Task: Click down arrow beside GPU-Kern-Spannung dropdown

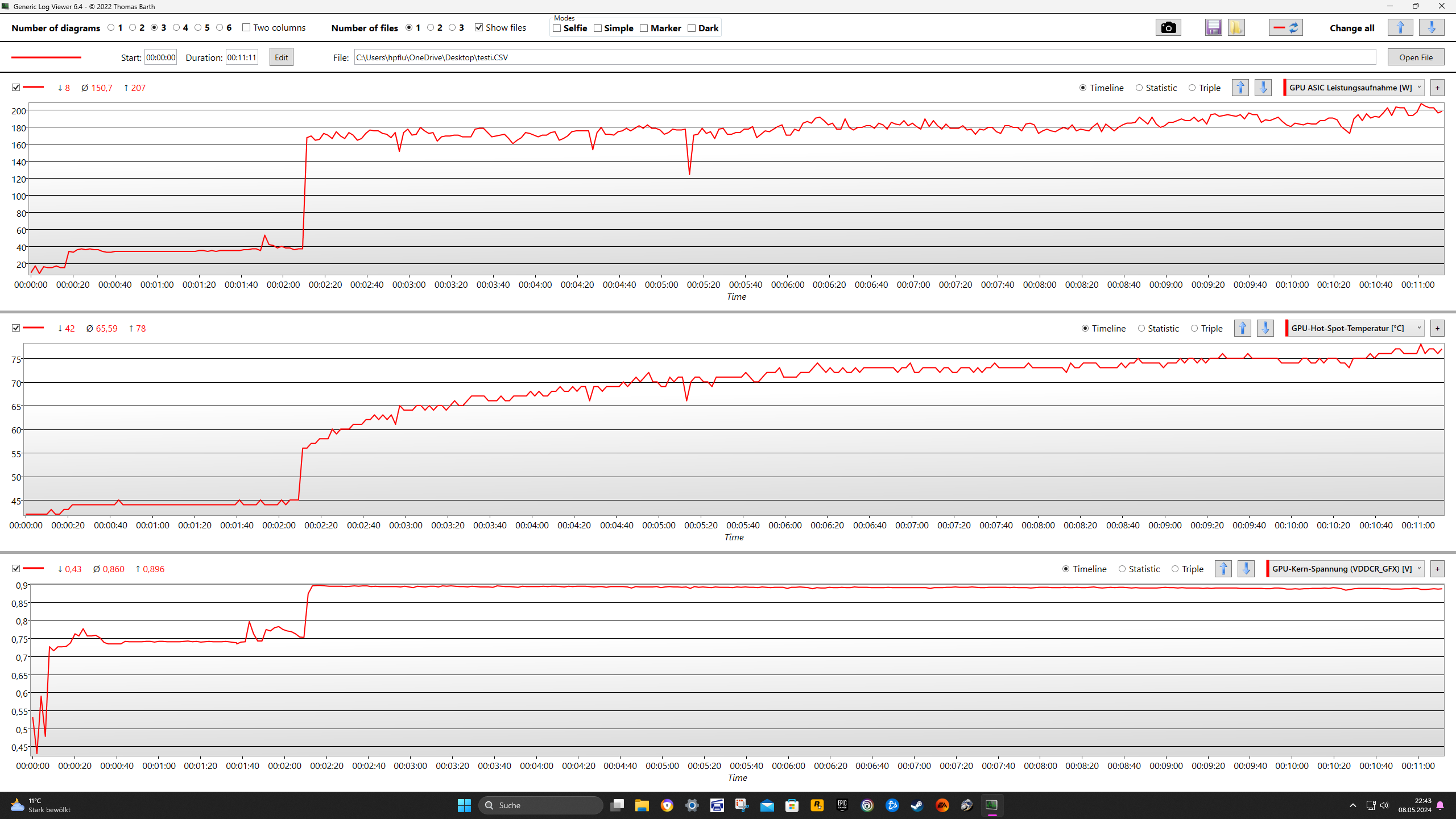Action: 1246,569
